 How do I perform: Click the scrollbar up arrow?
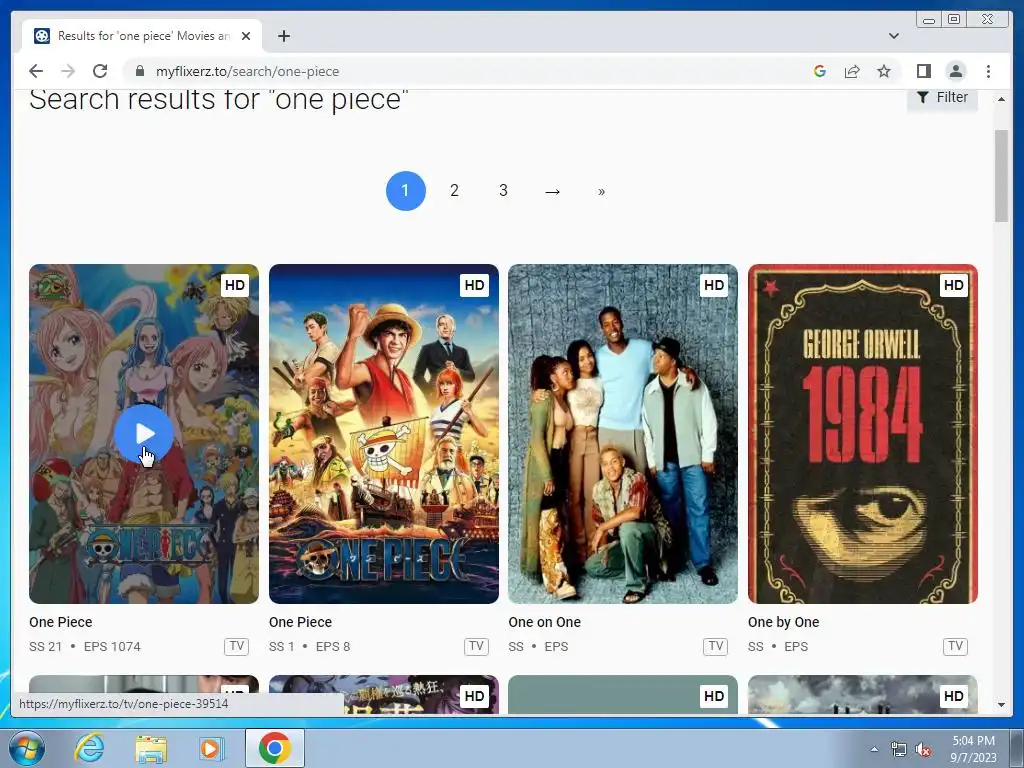(1001, 99)
